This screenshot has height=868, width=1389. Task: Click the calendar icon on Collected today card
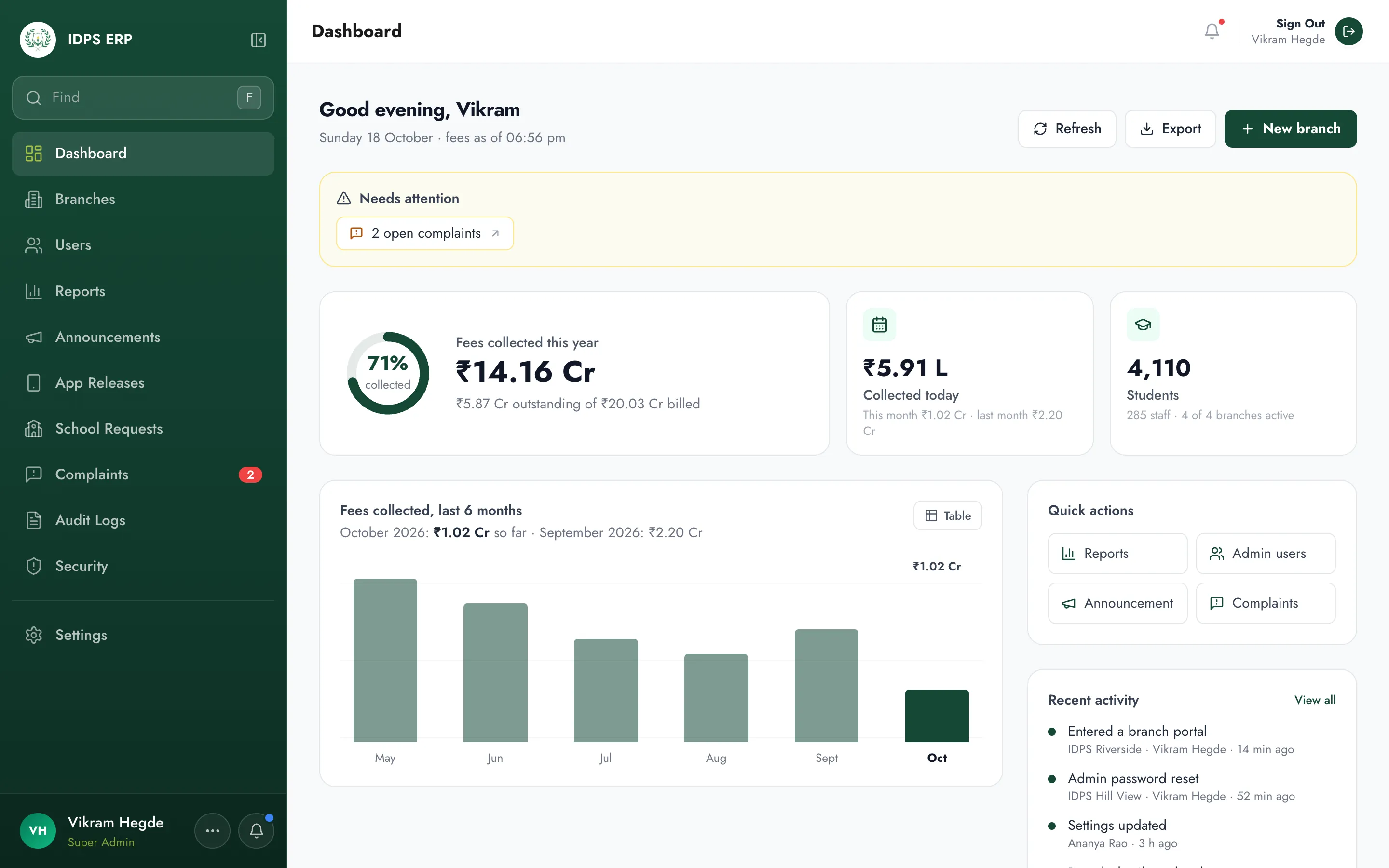click(879, 325)
